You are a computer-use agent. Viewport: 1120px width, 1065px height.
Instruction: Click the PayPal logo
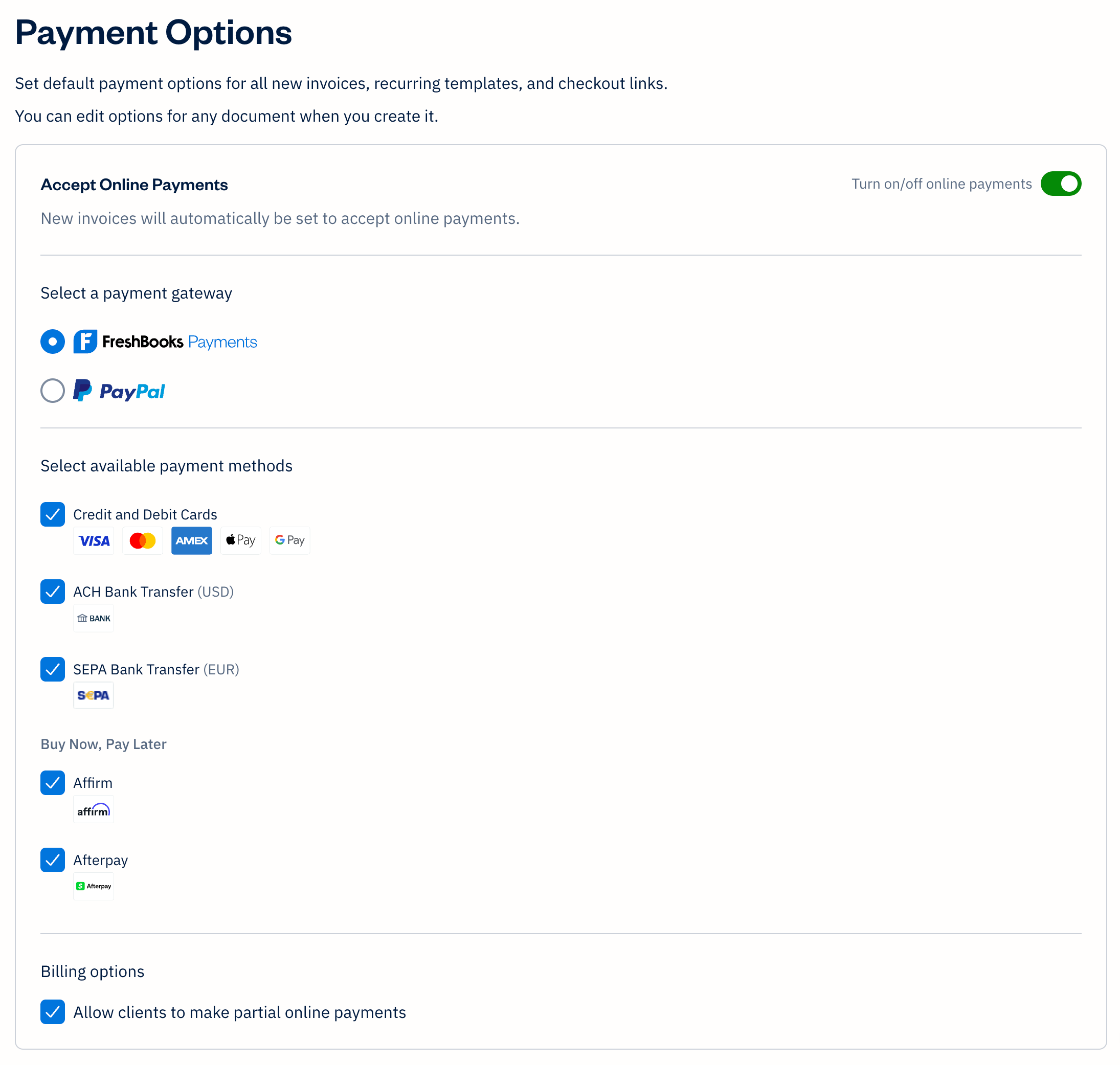point(118,391)
